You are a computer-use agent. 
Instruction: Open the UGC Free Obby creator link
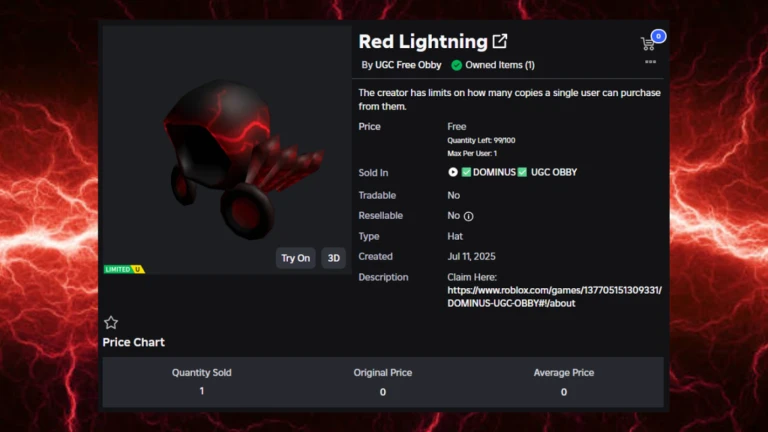(408, 65)
